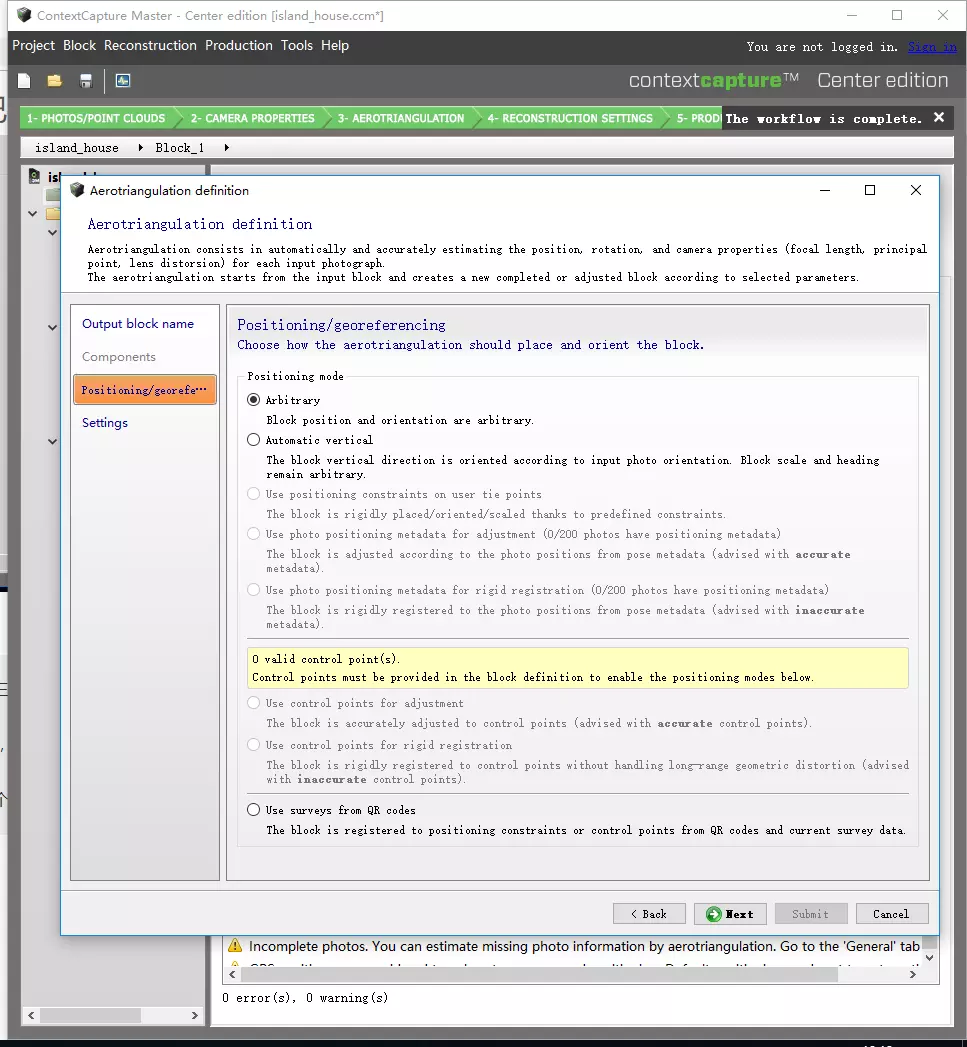This screenshot has height=1047, width=967.
Task: Go to Settings step in sidebar
Action: point(104,423)
